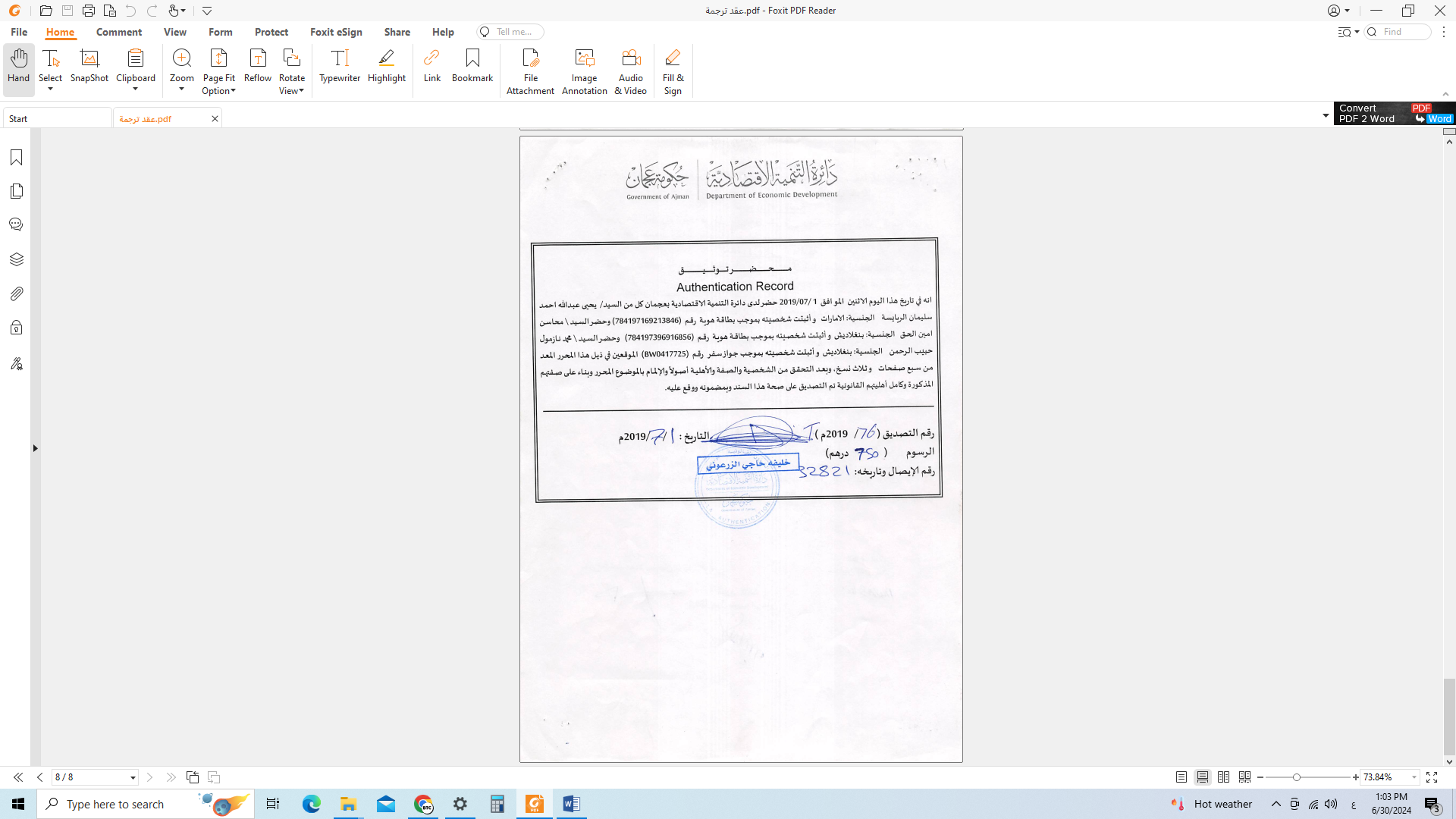The image size is (1456, 819).
Task: Open the Protect ribbon tab
Action: (271, 32)
